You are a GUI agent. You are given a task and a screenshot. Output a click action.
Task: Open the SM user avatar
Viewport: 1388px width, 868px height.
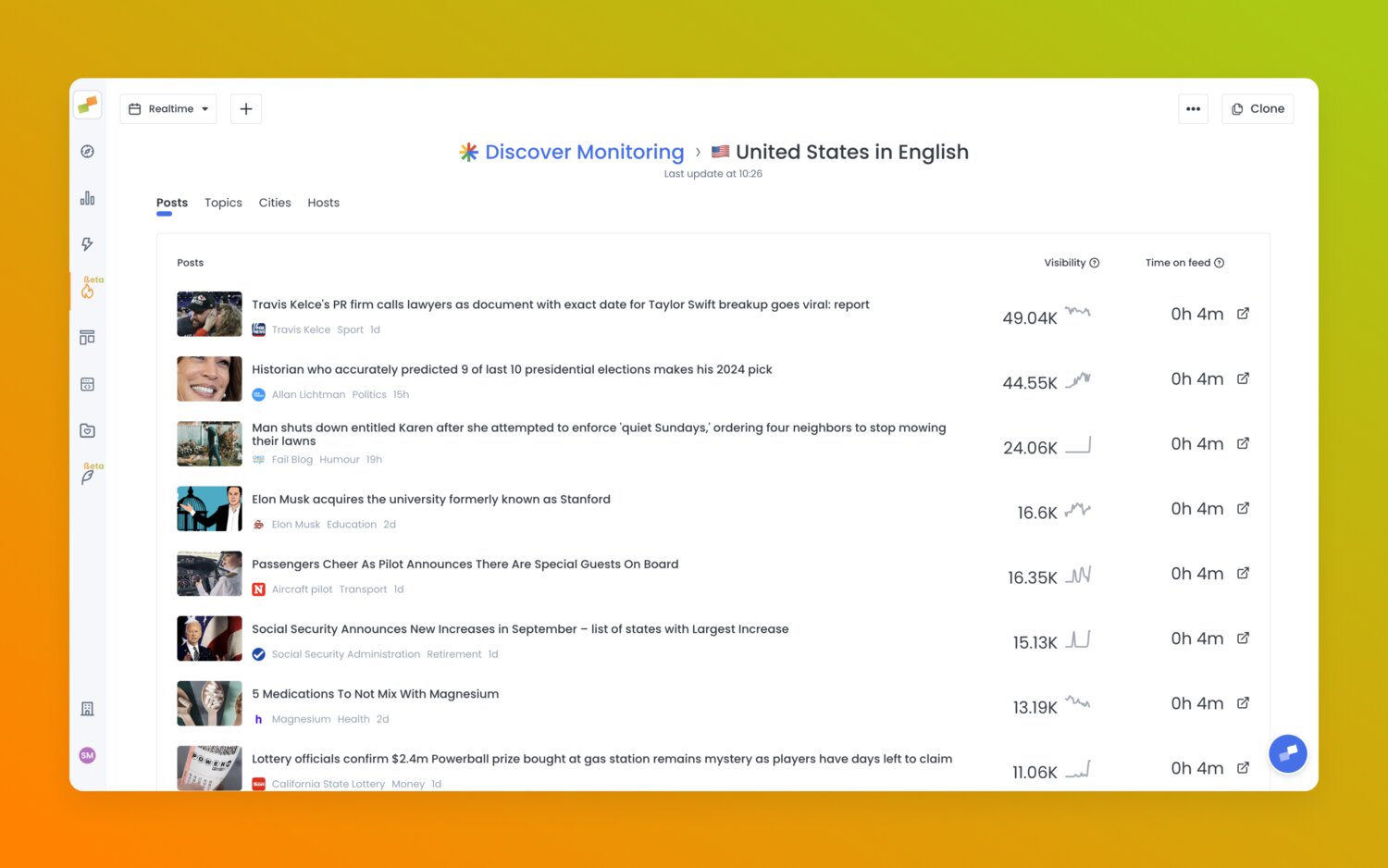tap(88, 755)
